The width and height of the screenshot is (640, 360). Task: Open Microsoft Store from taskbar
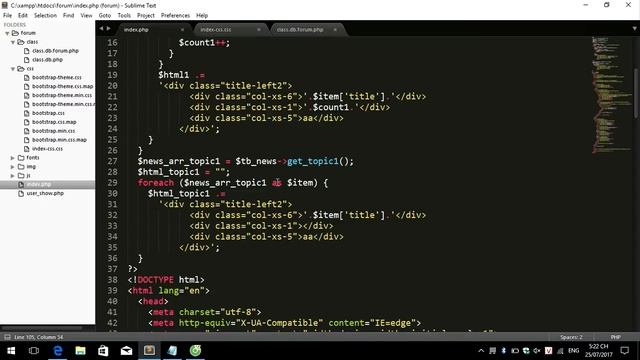pos(103,351)
